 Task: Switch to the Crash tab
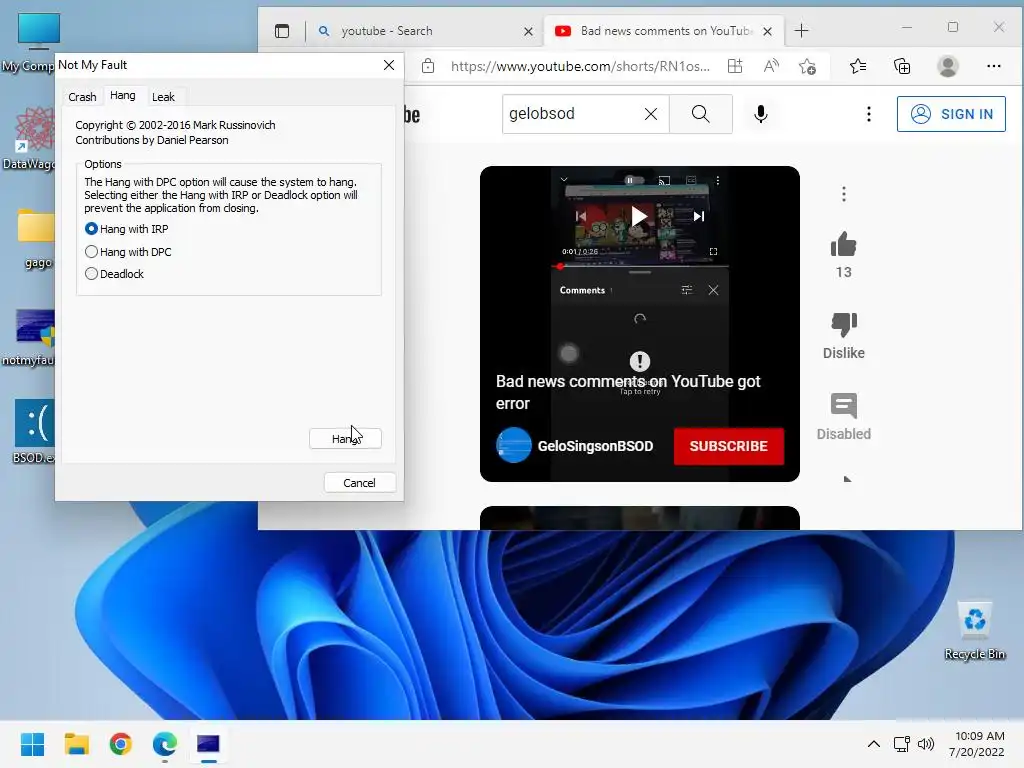pos(82,97)
